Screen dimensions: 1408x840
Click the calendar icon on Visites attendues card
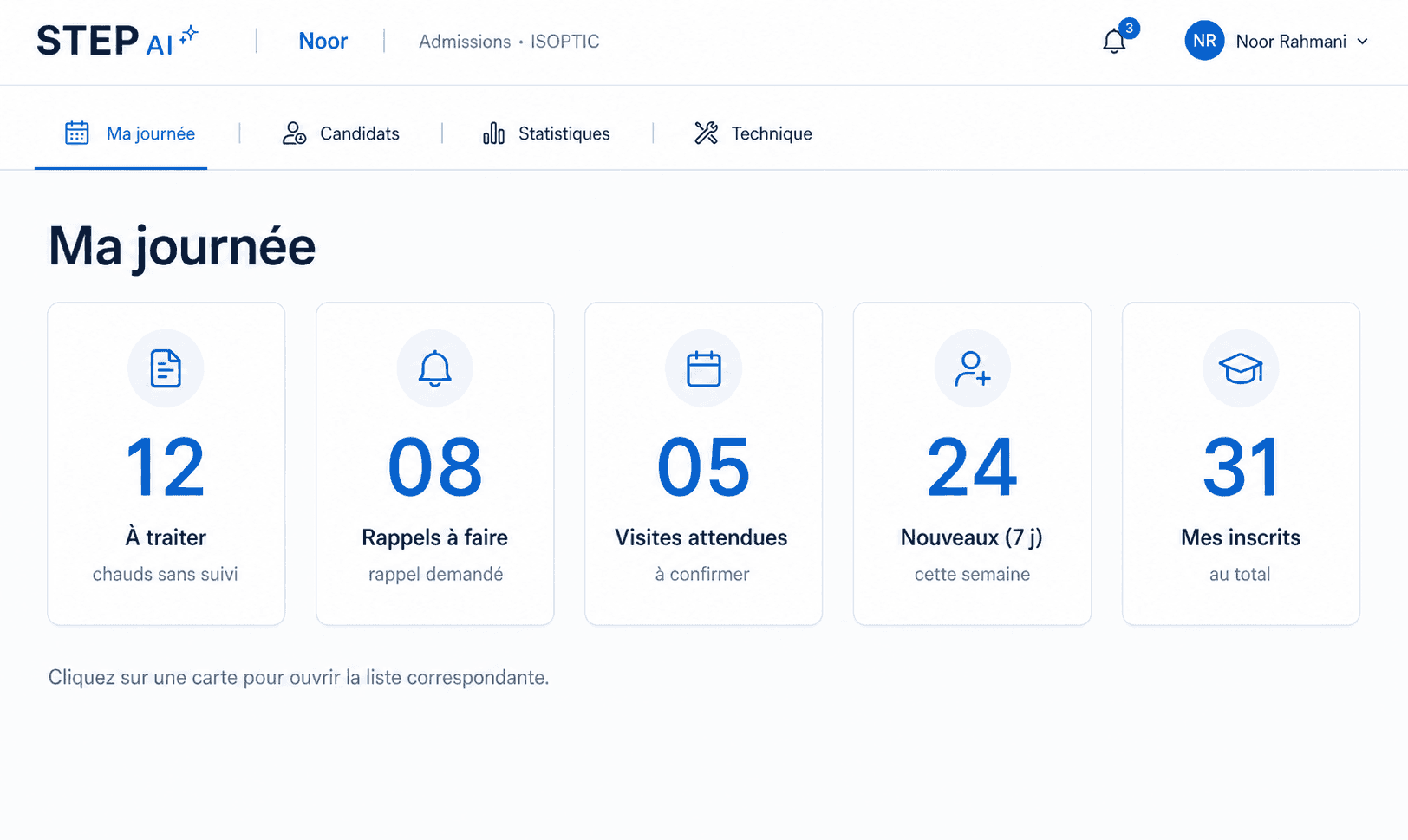pyautogui.click(x=703, y=368)
